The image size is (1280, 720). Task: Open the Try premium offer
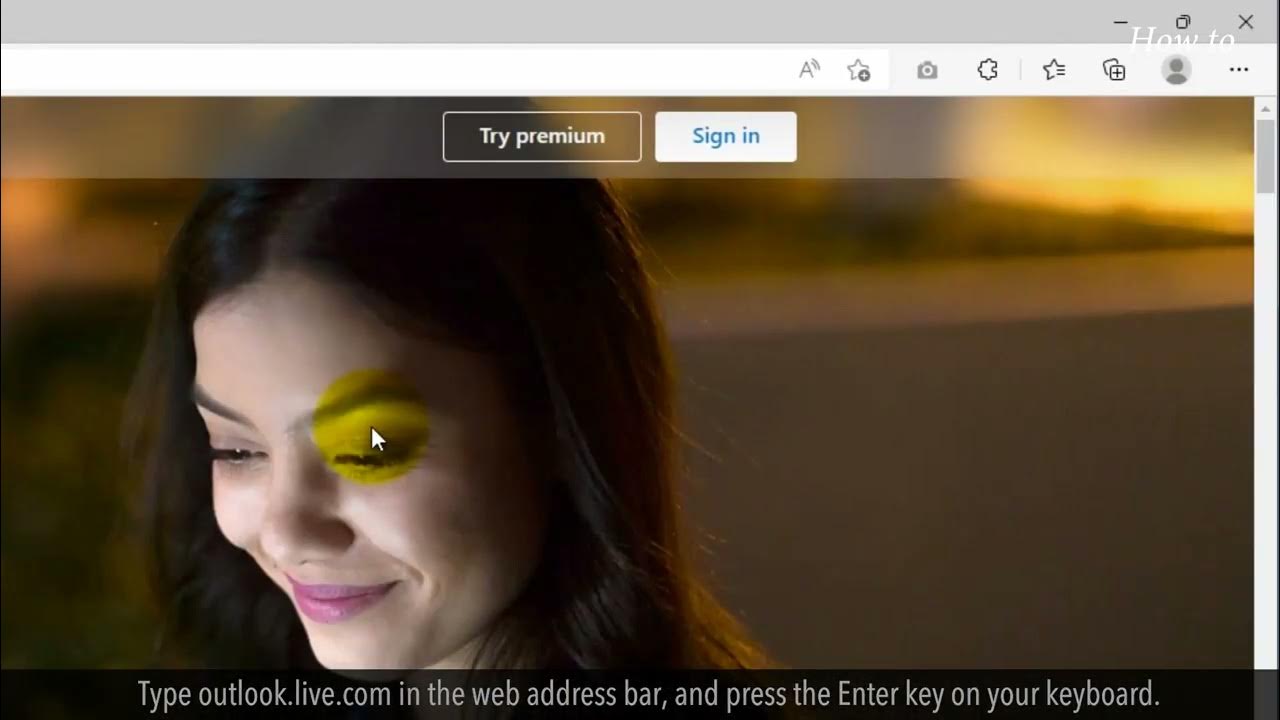[542, 136]
